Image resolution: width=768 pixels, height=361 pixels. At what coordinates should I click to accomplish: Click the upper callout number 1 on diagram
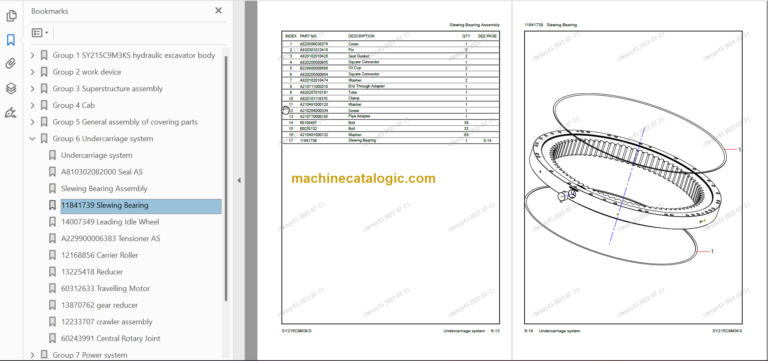tap(739, 149)
